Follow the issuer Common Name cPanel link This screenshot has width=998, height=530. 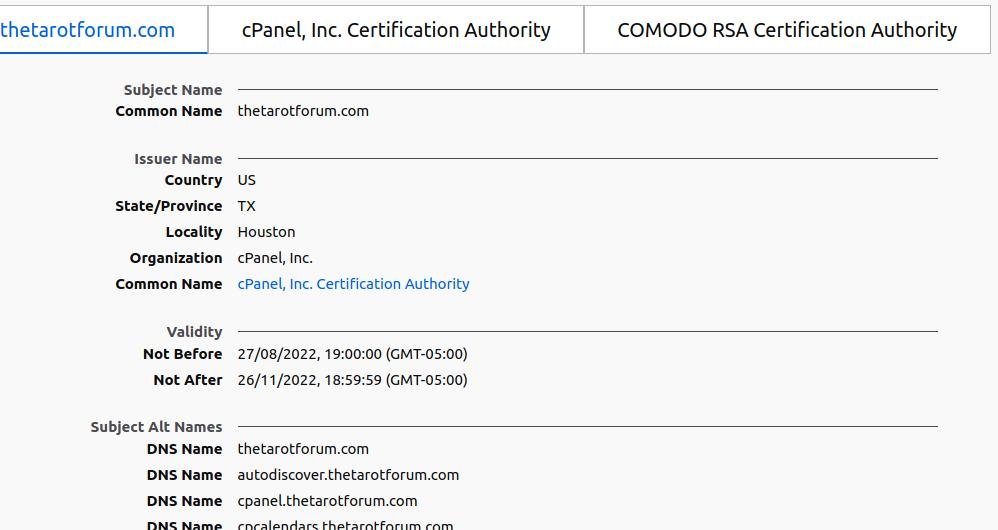[x=353, y=284]
